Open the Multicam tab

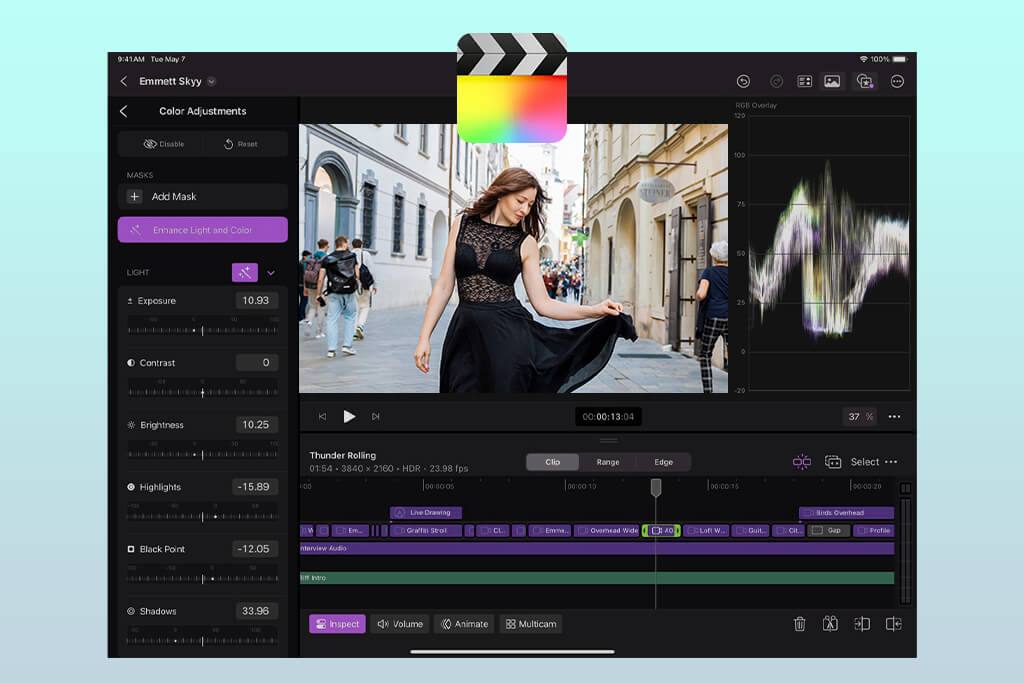coord(531,624)
